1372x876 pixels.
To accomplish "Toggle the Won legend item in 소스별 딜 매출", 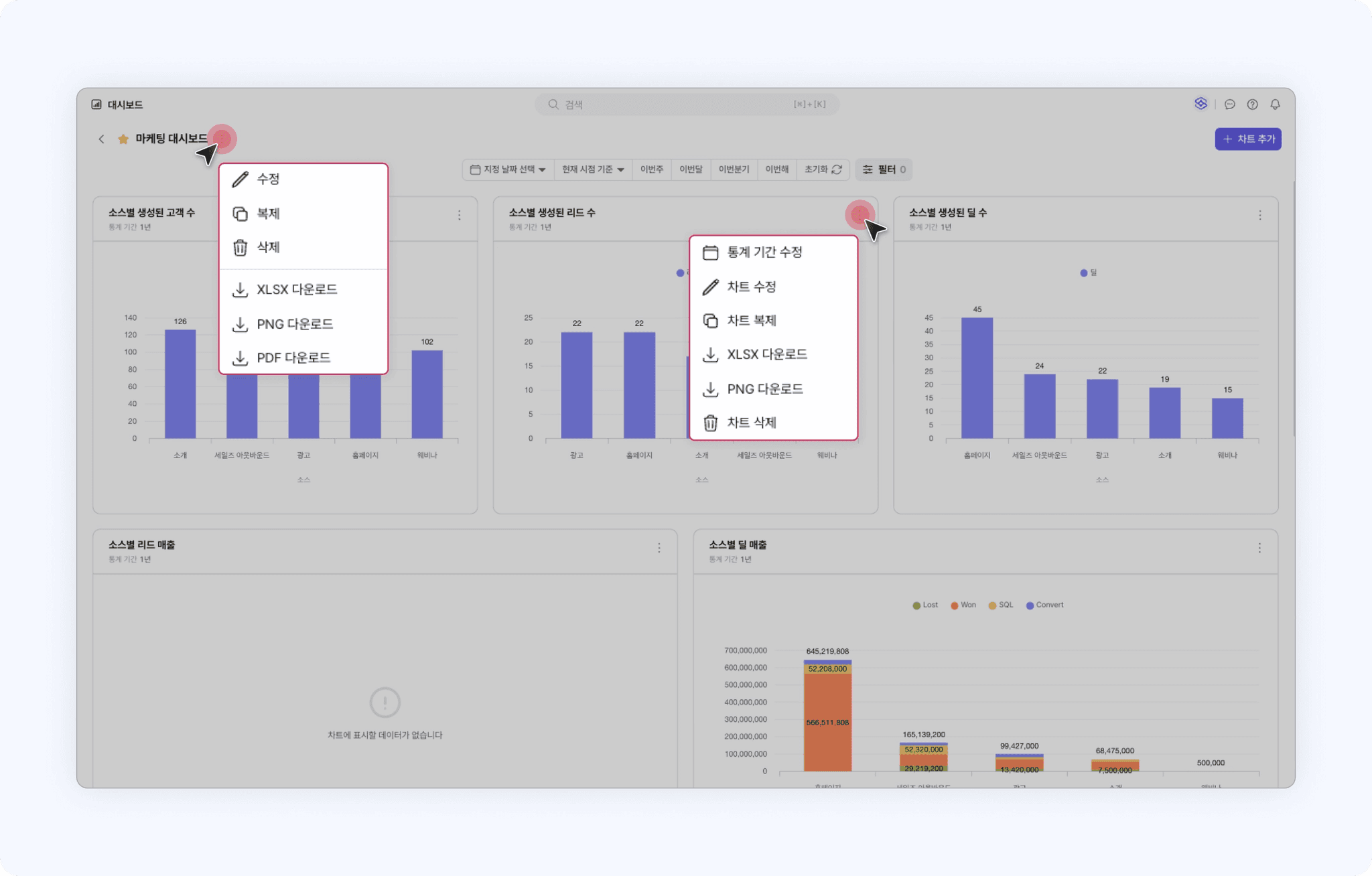I will [x=963, y=605].
